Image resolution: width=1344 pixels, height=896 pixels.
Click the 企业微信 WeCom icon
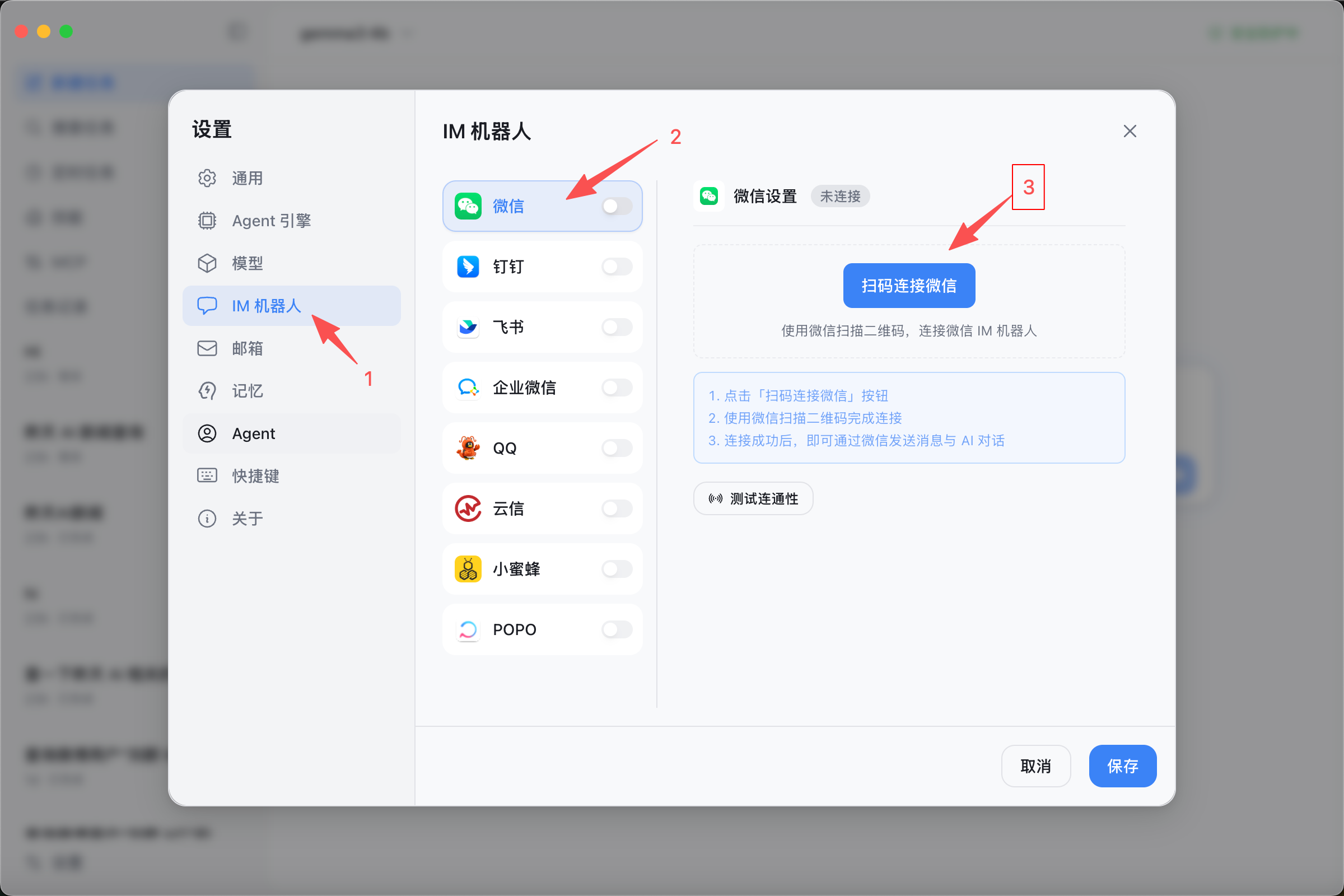[468, 388]
